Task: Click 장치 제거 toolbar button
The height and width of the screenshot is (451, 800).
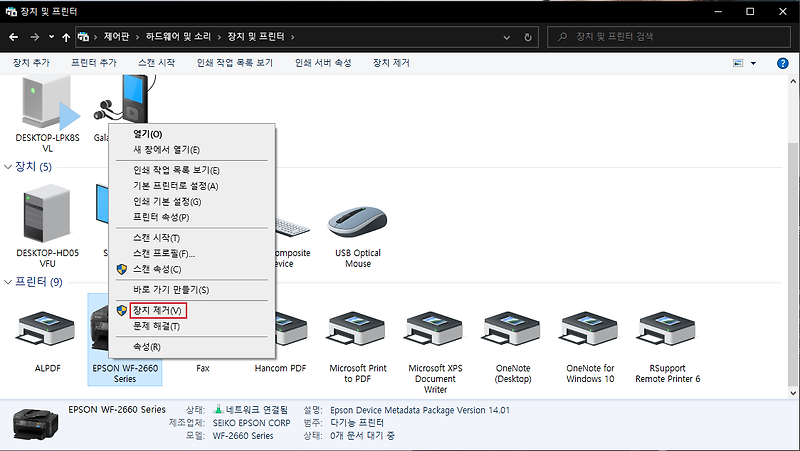Action: (391, 63)
